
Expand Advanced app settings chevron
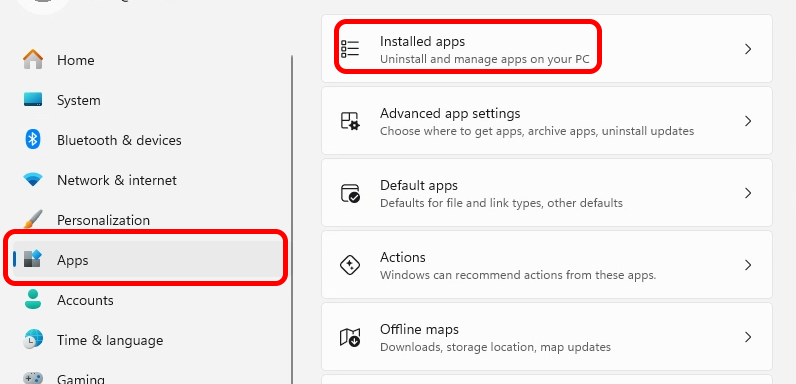pos(748,121)
